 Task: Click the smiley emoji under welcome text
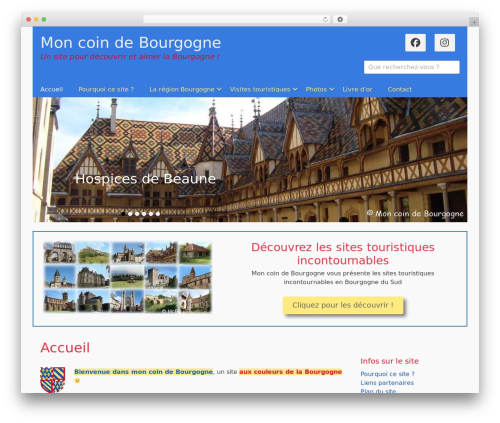(x=77, y=380)
